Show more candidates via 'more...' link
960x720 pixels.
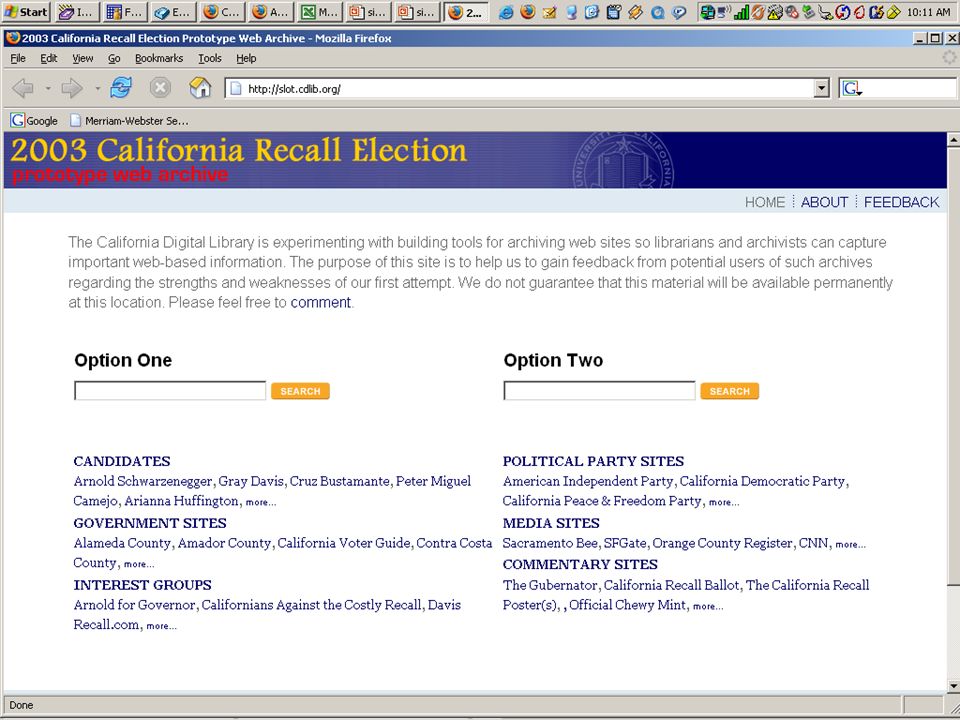(x=261, y=502)
